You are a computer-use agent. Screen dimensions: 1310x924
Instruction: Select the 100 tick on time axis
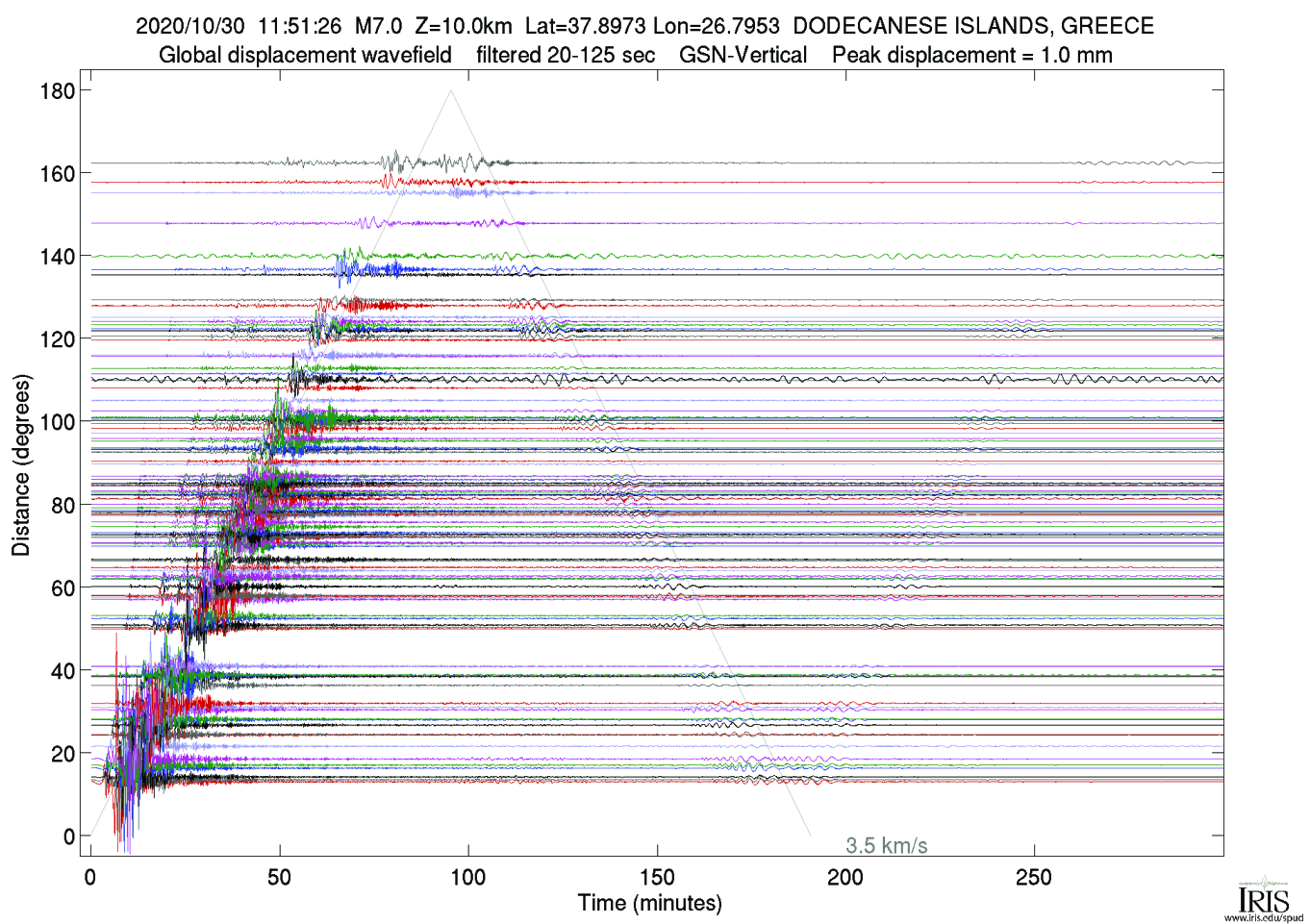(468, 877)
